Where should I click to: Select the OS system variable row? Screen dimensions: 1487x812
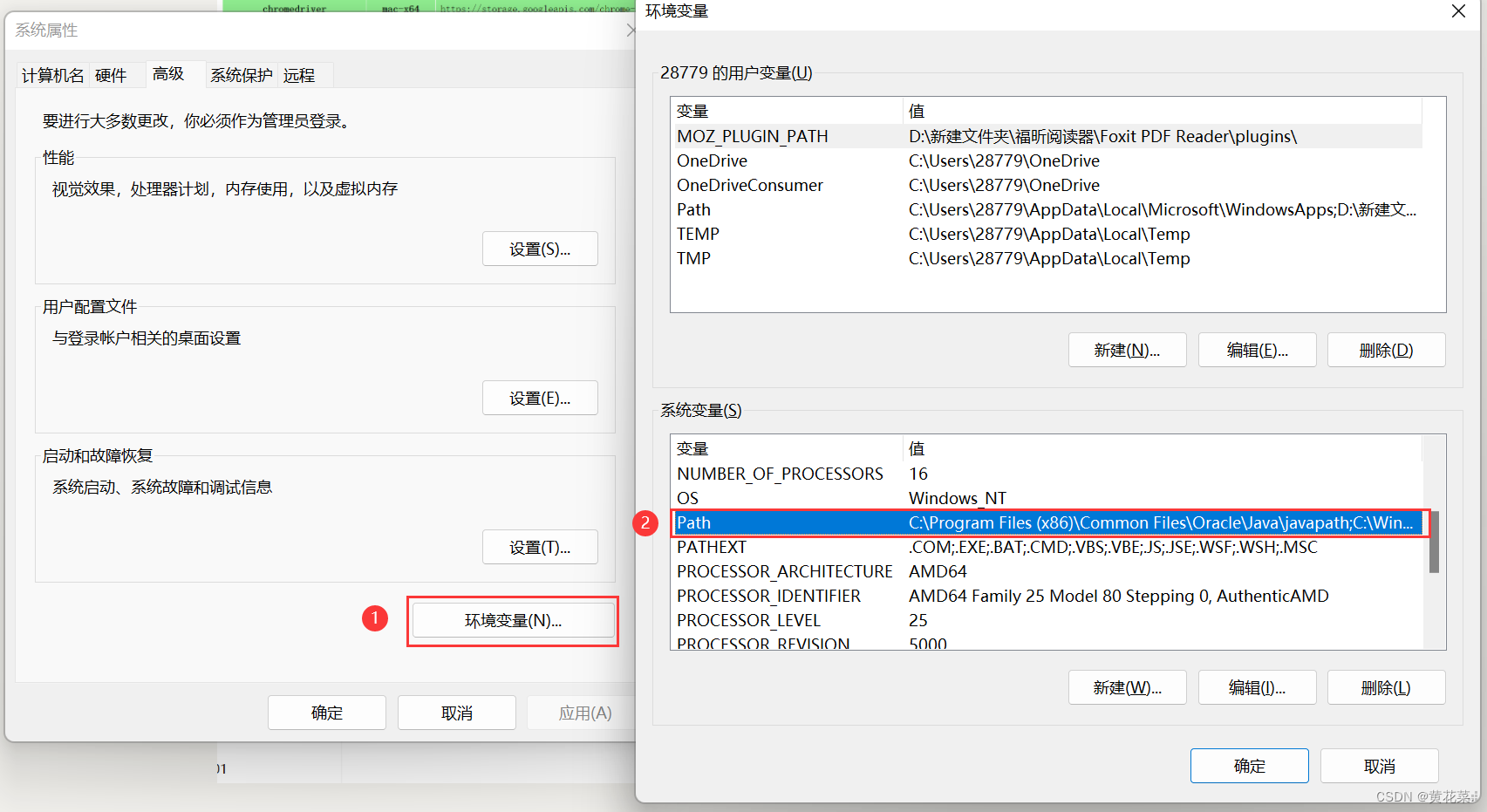pos(1047,498)
